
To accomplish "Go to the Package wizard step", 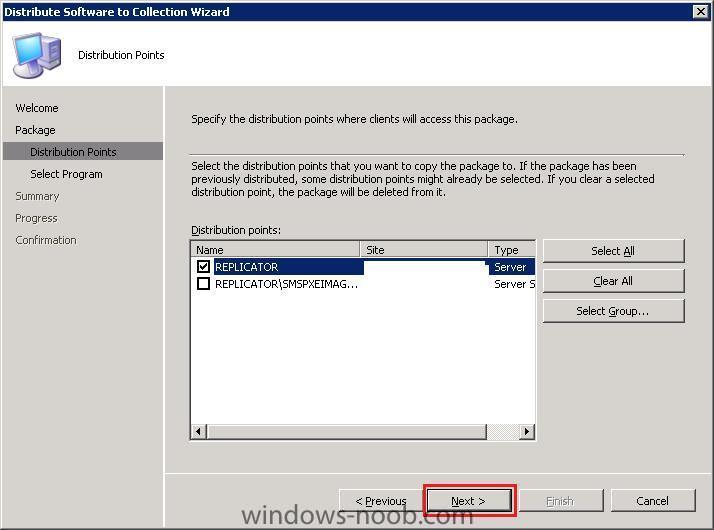I will point(35,130).
